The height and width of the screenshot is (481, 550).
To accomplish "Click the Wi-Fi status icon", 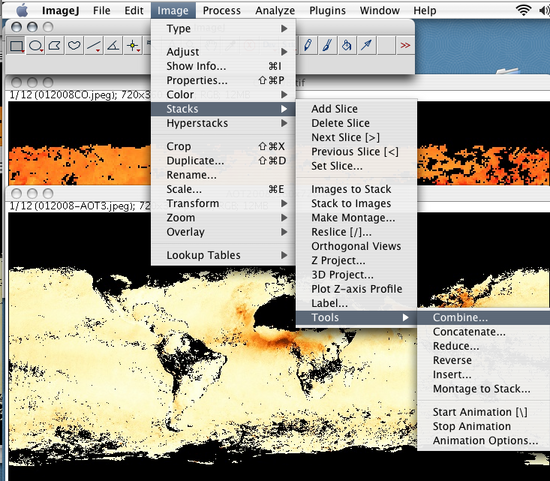I will (x=523, y=11).
